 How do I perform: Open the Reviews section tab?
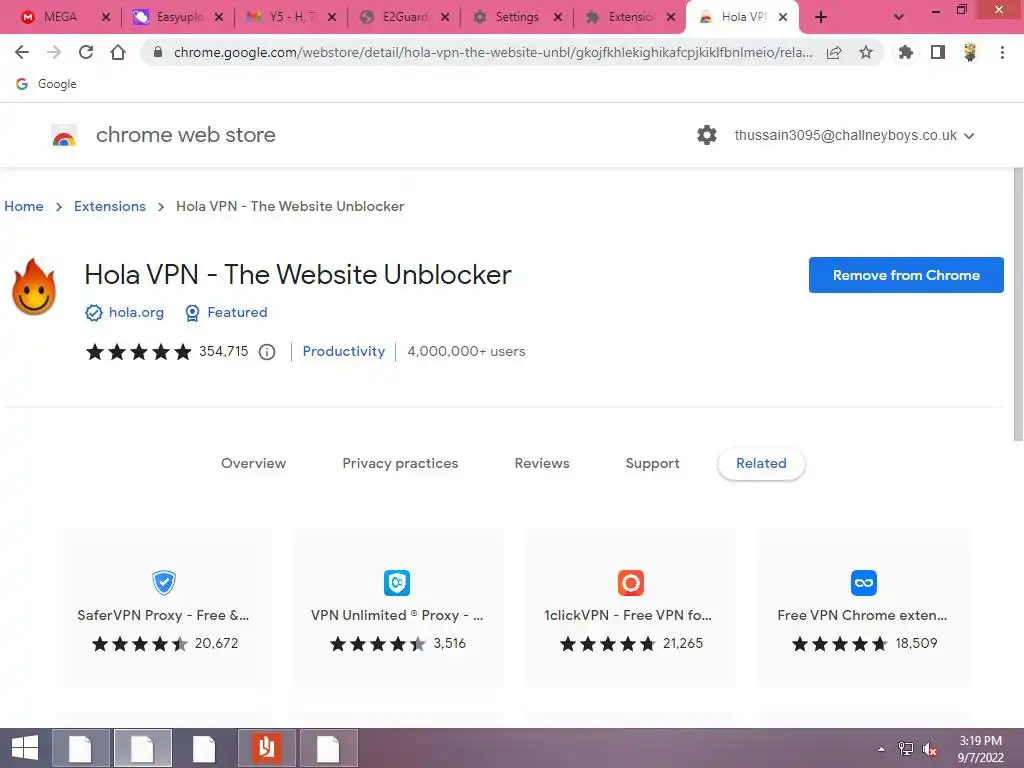(x=542, y=463)
